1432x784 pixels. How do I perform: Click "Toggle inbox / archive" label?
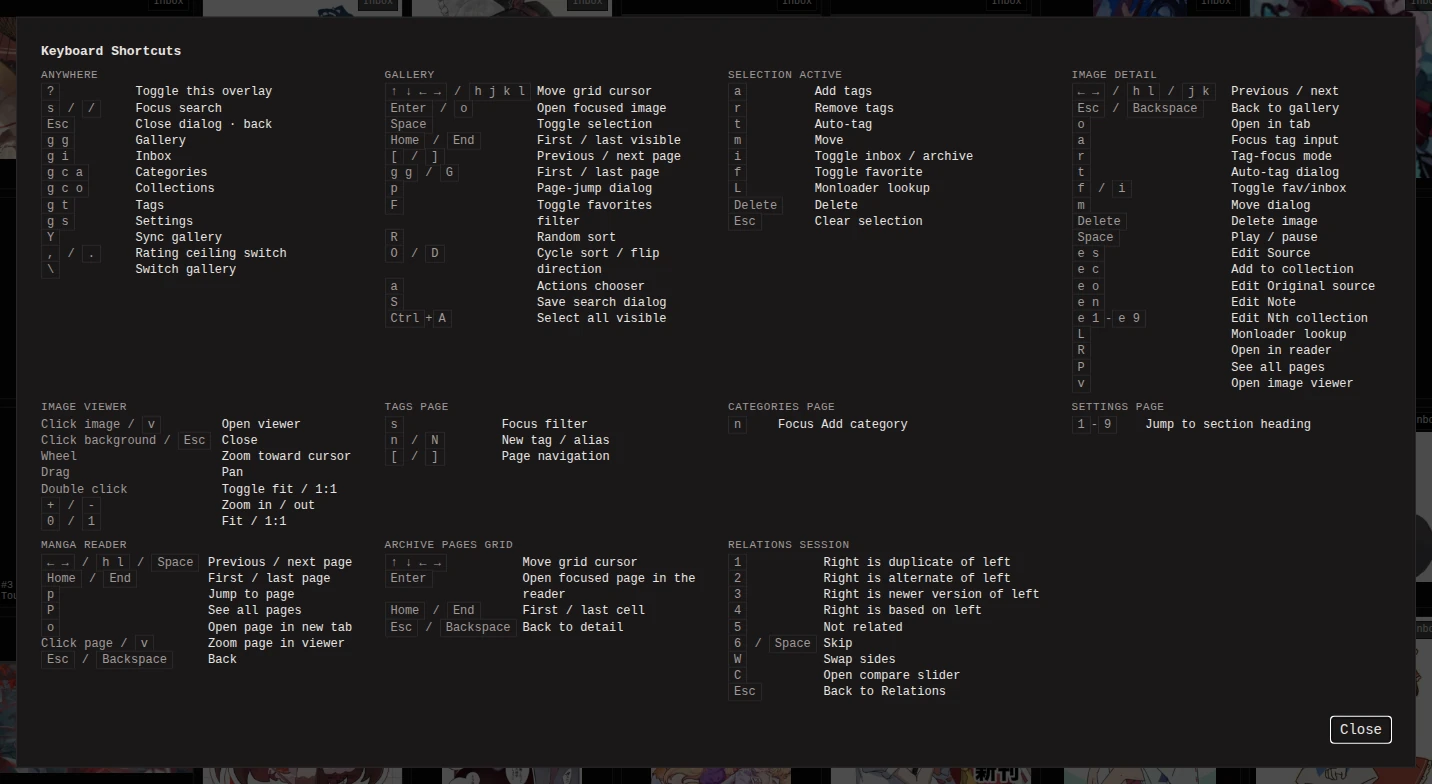click(894, 156)
